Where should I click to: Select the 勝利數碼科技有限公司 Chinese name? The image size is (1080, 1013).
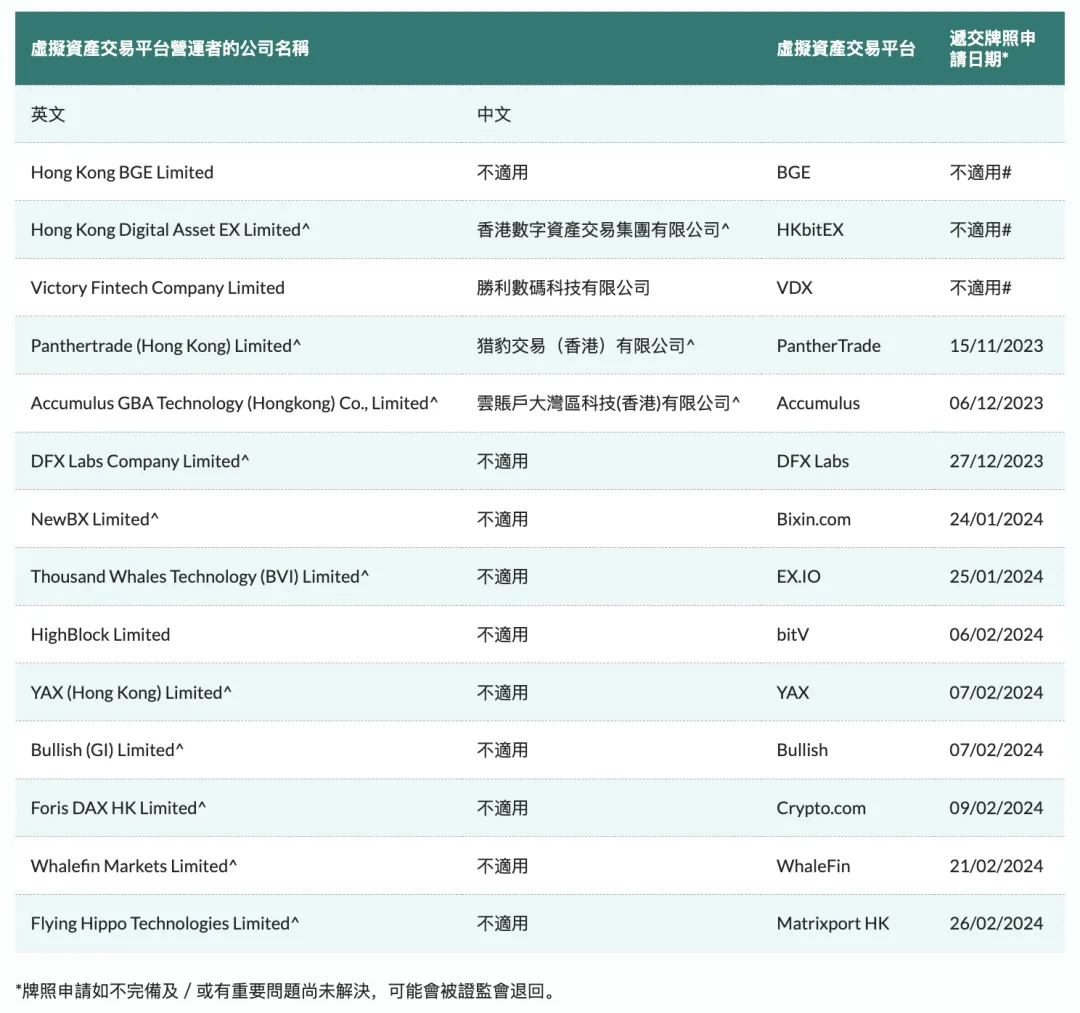[x=563, y=288]
